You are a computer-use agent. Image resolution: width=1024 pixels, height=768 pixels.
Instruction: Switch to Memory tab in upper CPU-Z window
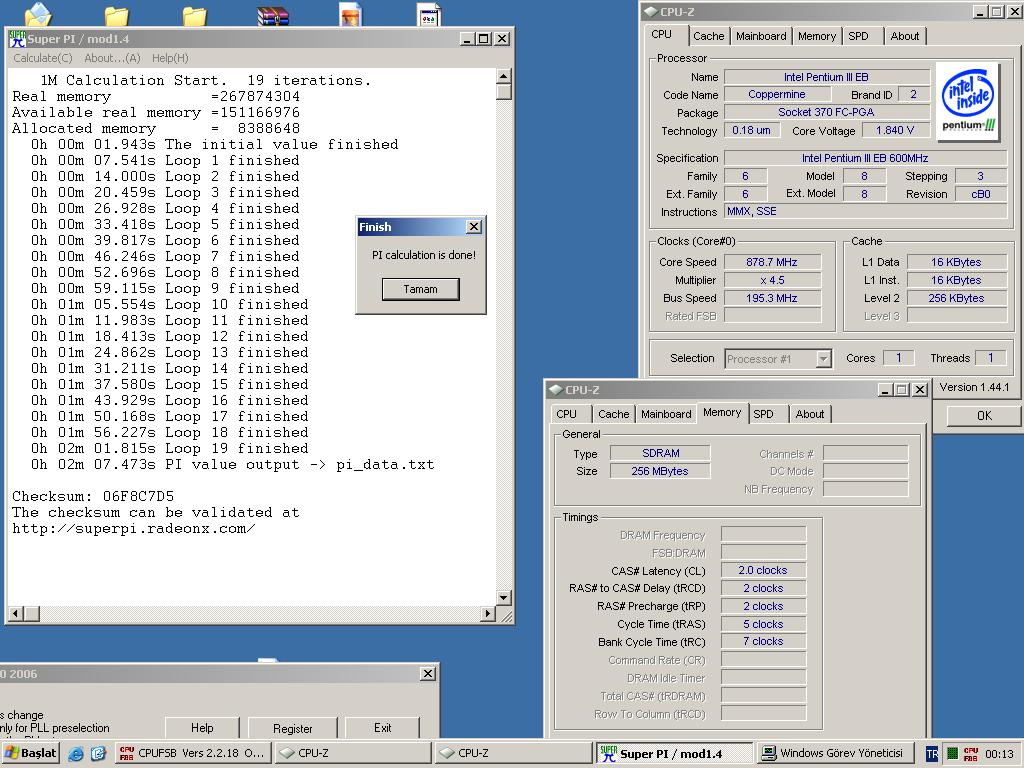[816, 37]
